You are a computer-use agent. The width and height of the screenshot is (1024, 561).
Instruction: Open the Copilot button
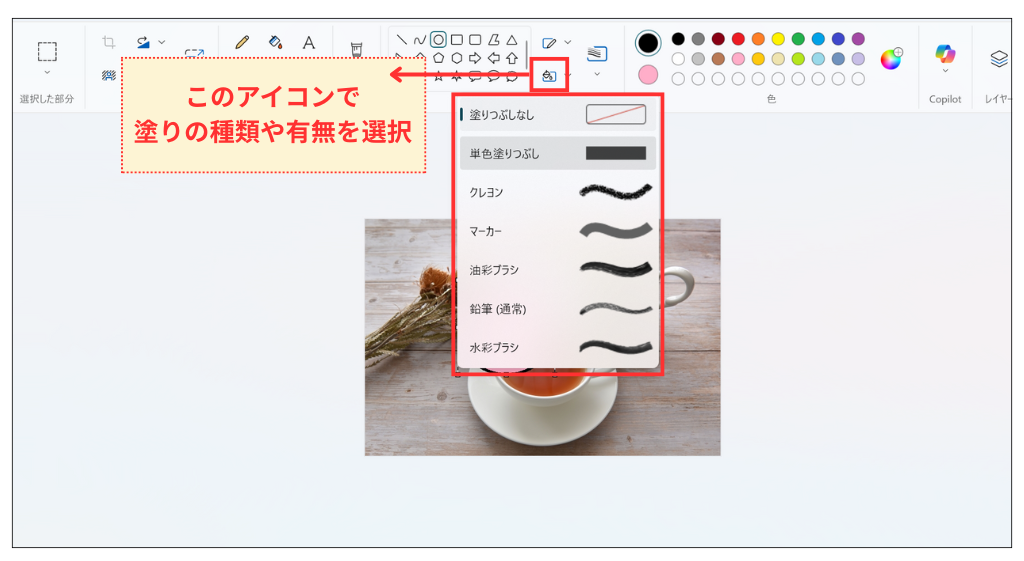point(945,54)
